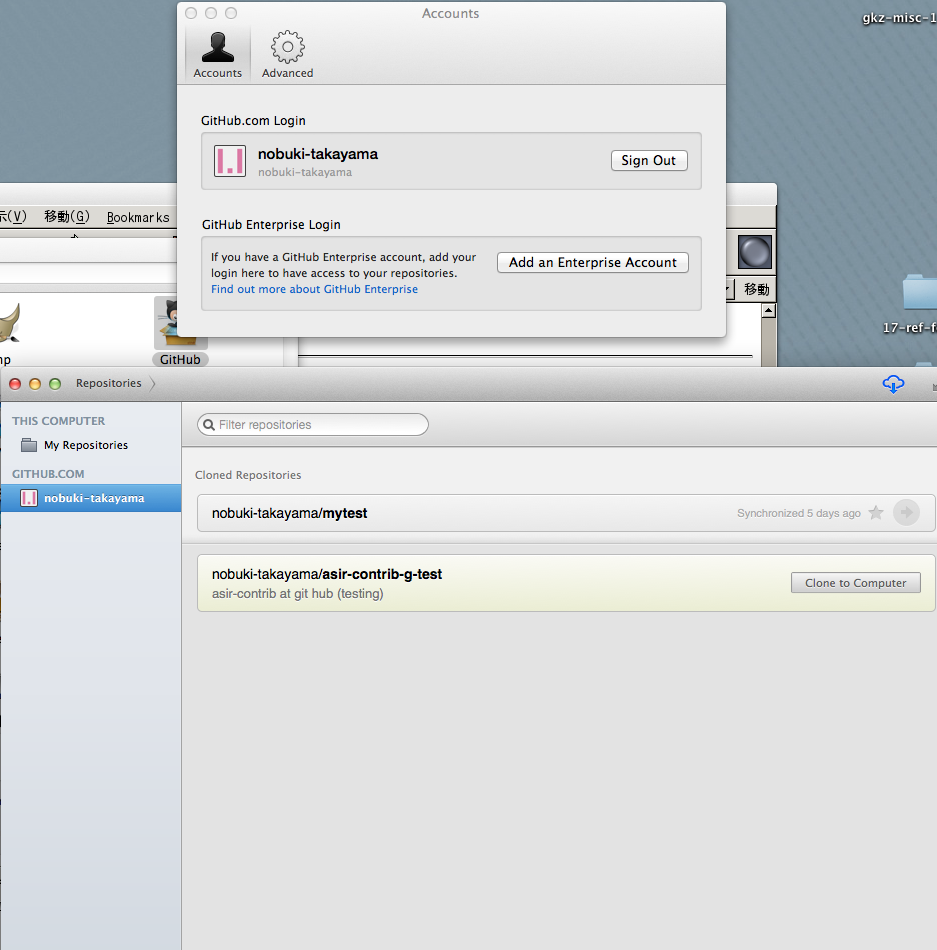Screen dimensions: 937x950
Task: Click asir-contrib at git hub (testing) description
Action: (x=297, y=594)
